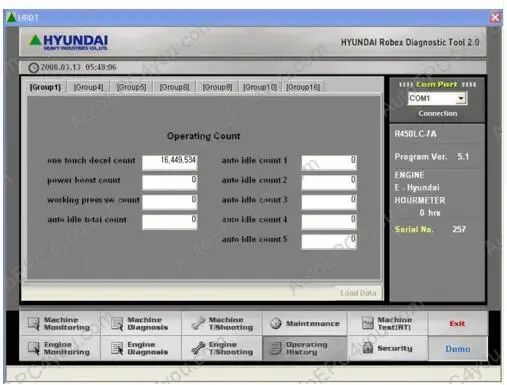Click the red Exit button
507x385 pixels.
click(x=457, y=323)
